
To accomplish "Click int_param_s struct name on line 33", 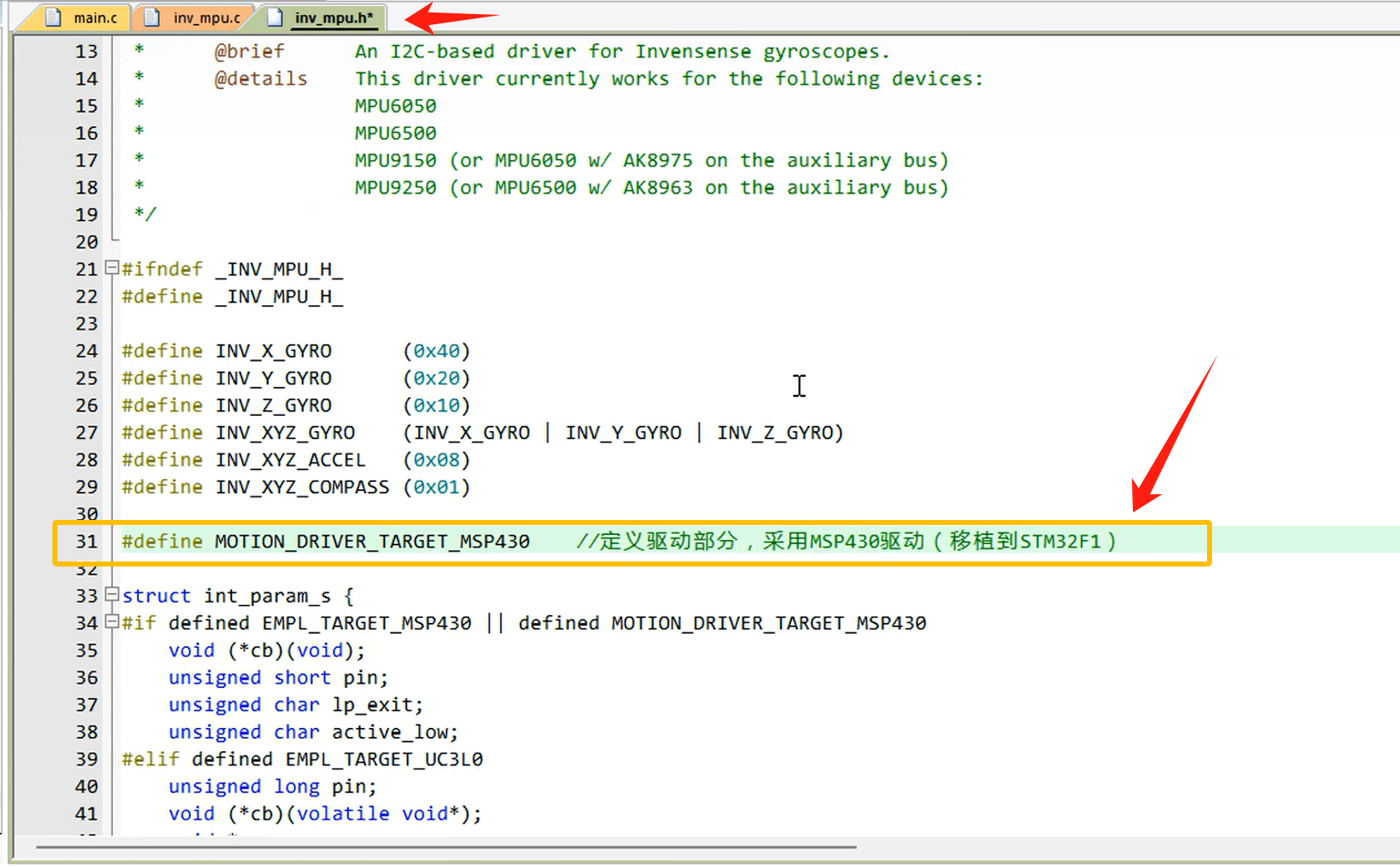I will [x=268, y=596].
